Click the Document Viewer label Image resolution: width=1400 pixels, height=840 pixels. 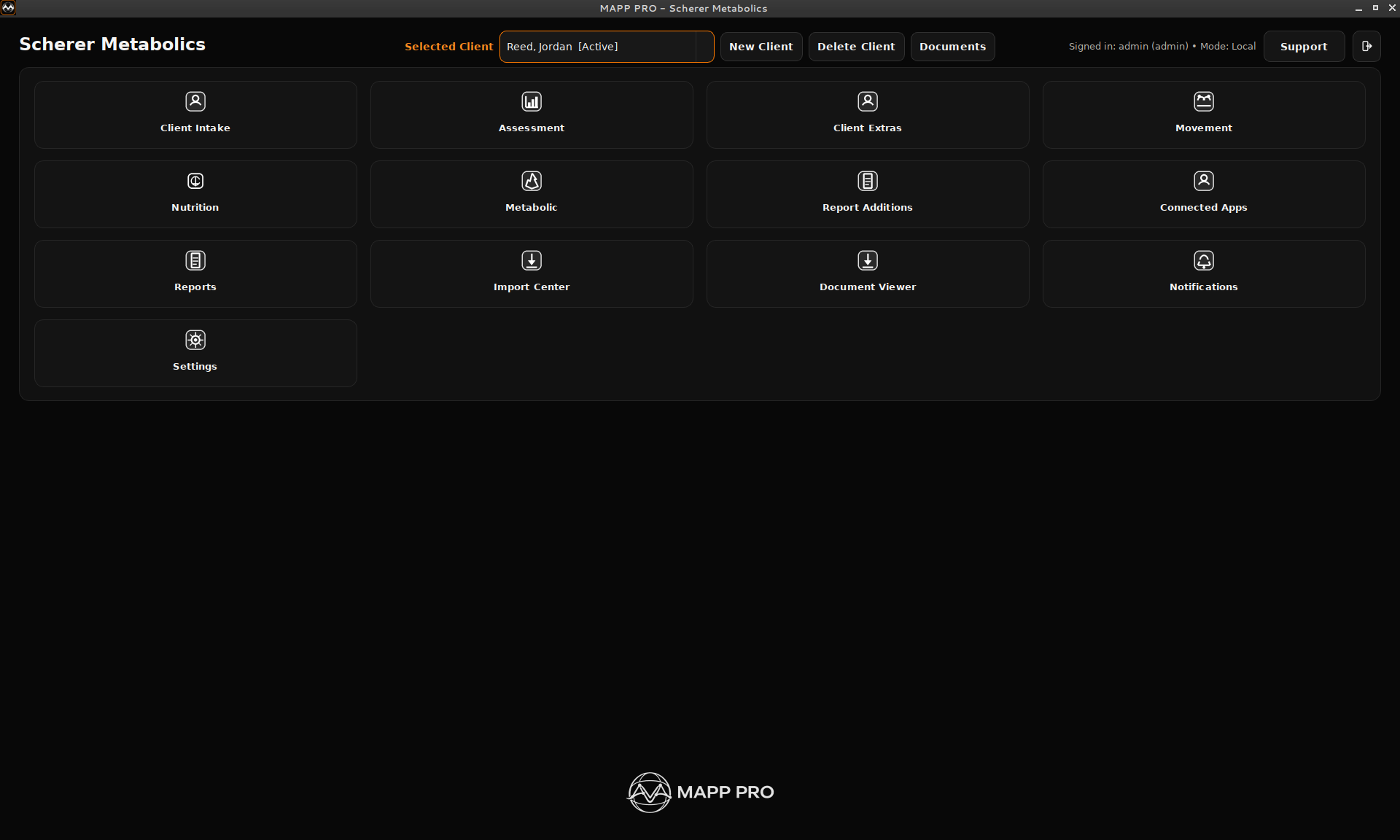pos(868,287)
